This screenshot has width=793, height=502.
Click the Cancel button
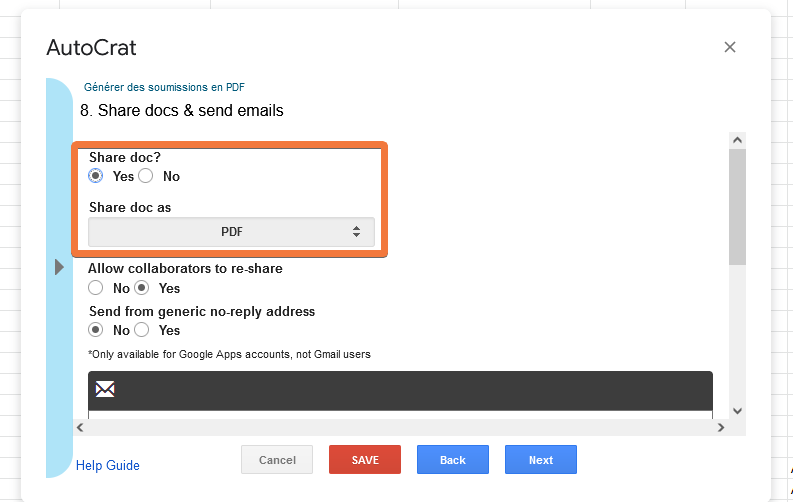277,460
